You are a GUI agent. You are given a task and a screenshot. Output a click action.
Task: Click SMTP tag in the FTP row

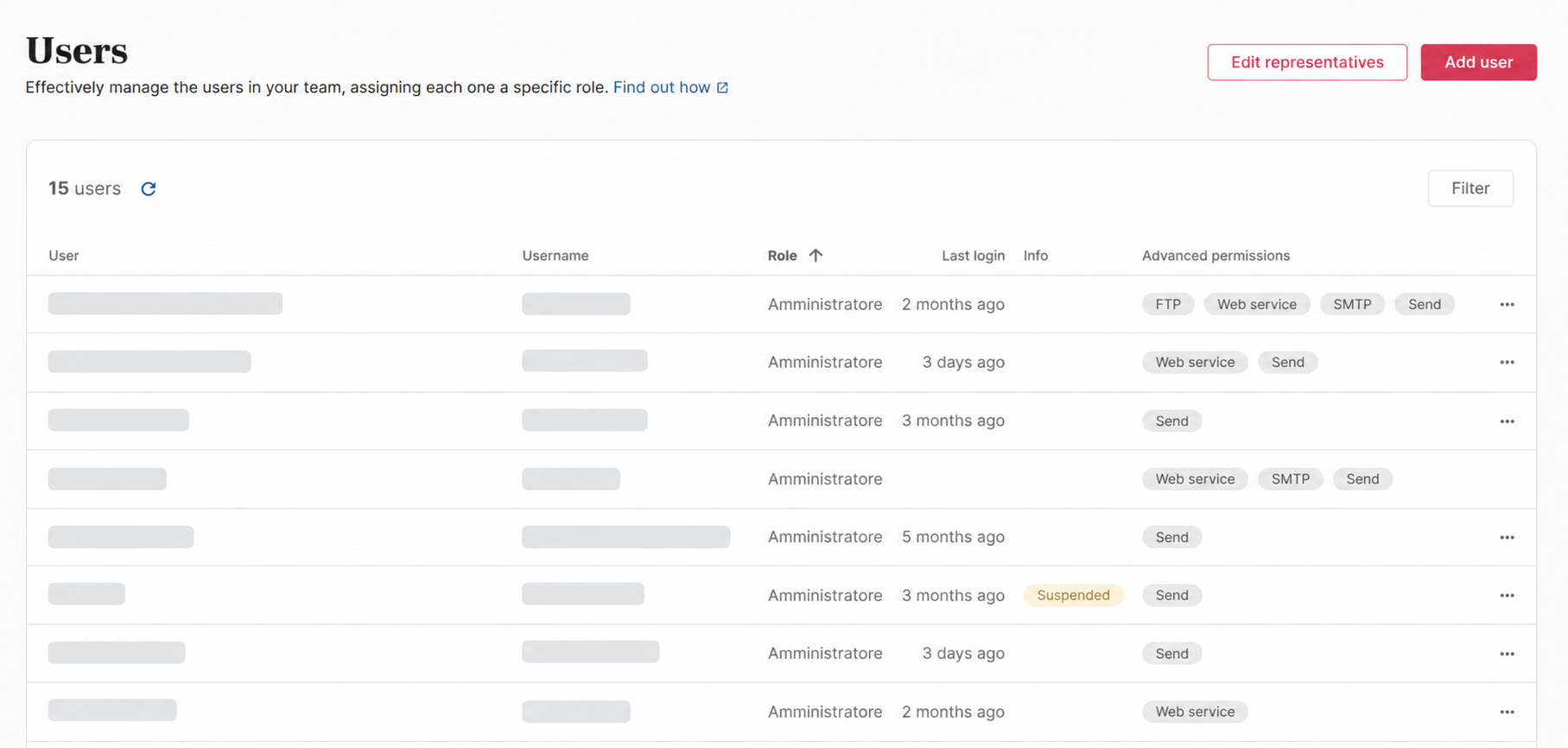click(1352, 304)
